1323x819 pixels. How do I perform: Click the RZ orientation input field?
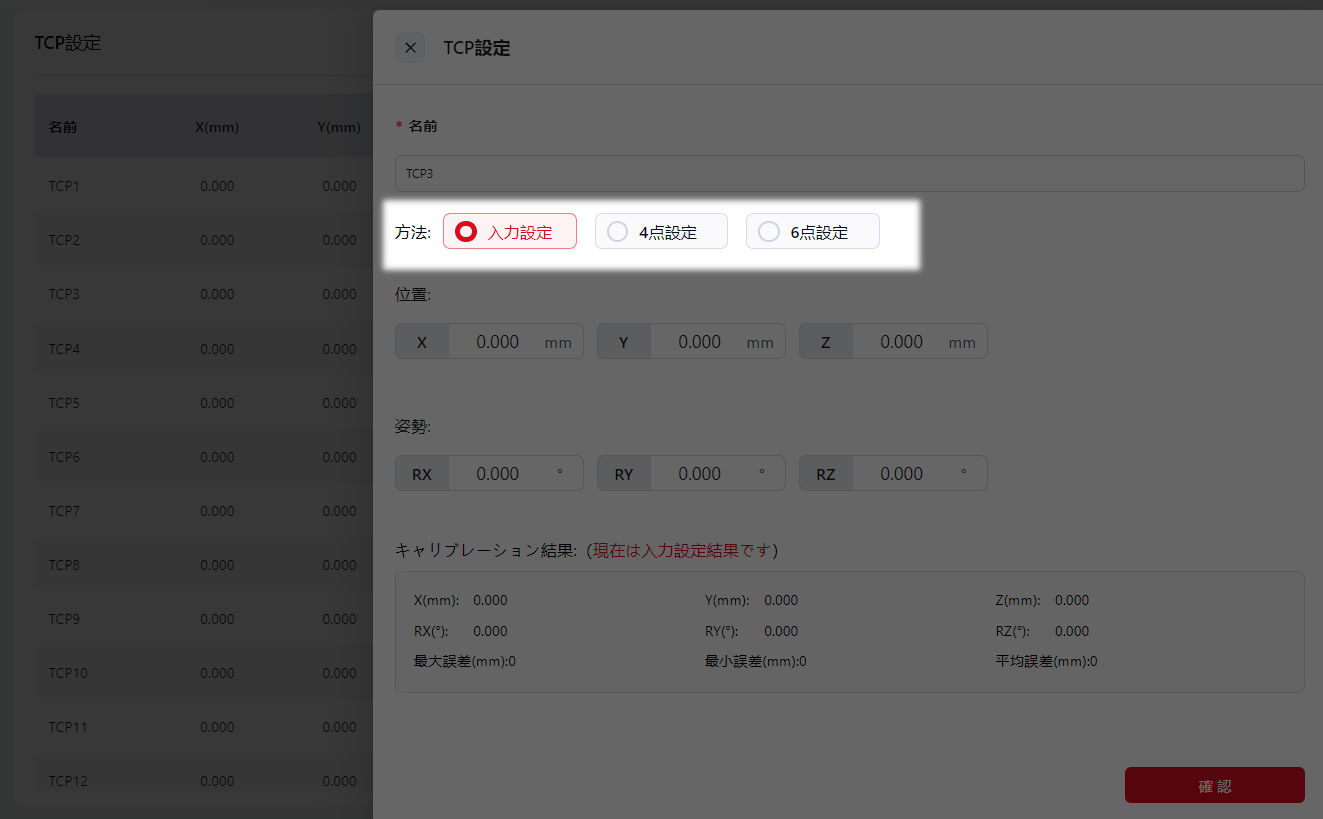coord(901,474)
